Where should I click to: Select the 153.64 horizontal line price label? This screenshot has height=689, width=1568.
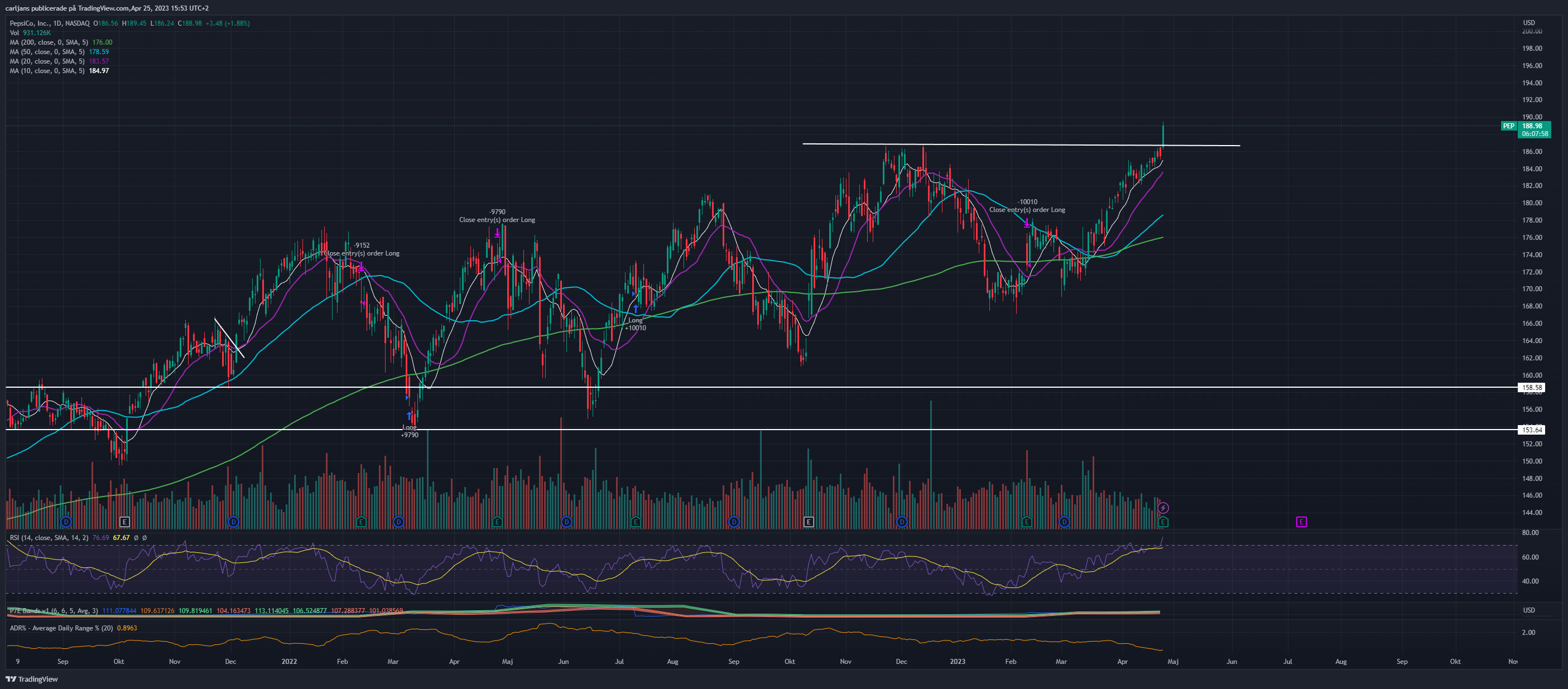tap(1532, 430)
